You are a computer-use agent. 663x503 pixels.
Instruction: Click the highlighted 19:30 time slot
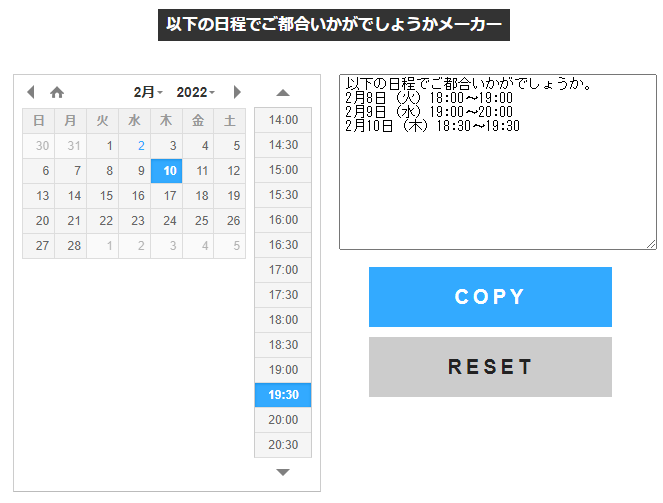283,395
